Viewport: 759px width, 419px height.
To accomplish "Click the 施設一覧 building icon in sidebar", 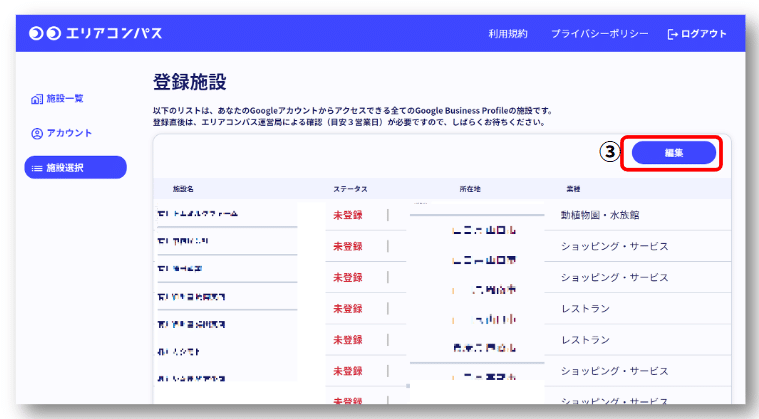I will [x=37, y=98].
